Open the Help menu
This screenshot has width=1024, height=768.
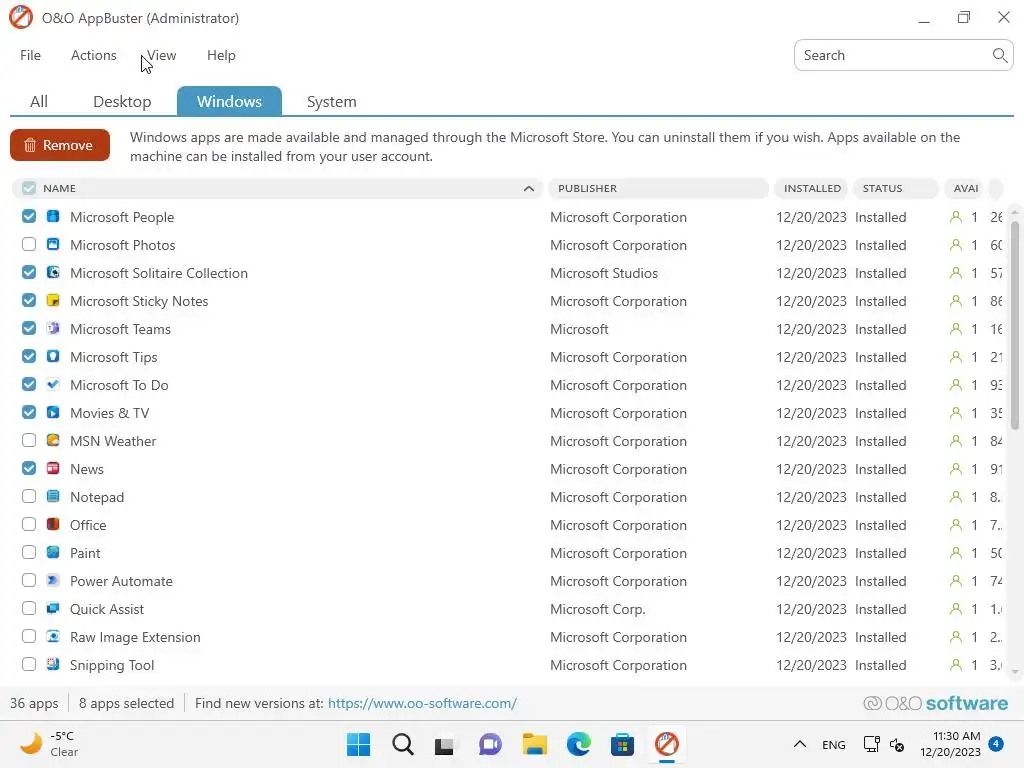pos(221,56)
